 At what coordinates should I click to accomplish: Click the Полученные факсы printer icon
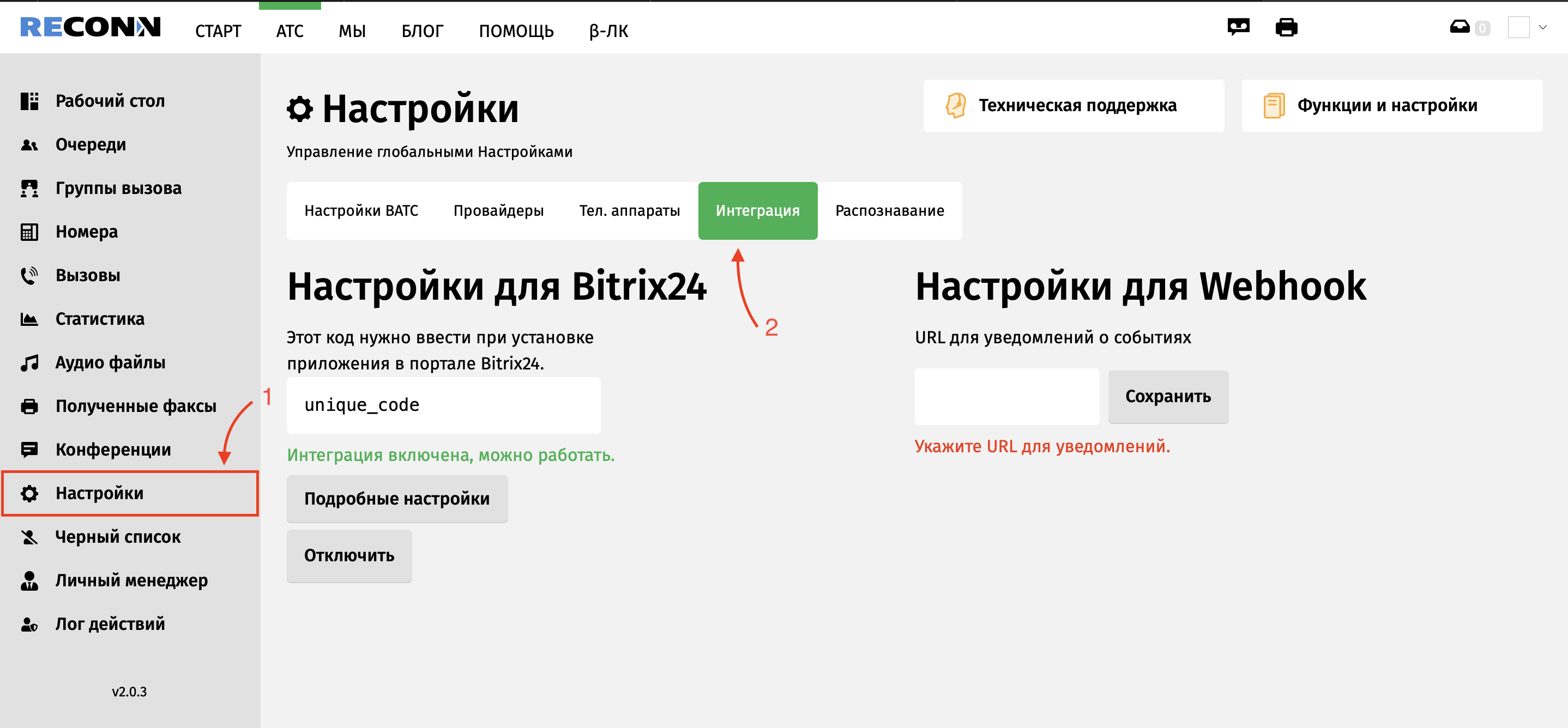29,407
